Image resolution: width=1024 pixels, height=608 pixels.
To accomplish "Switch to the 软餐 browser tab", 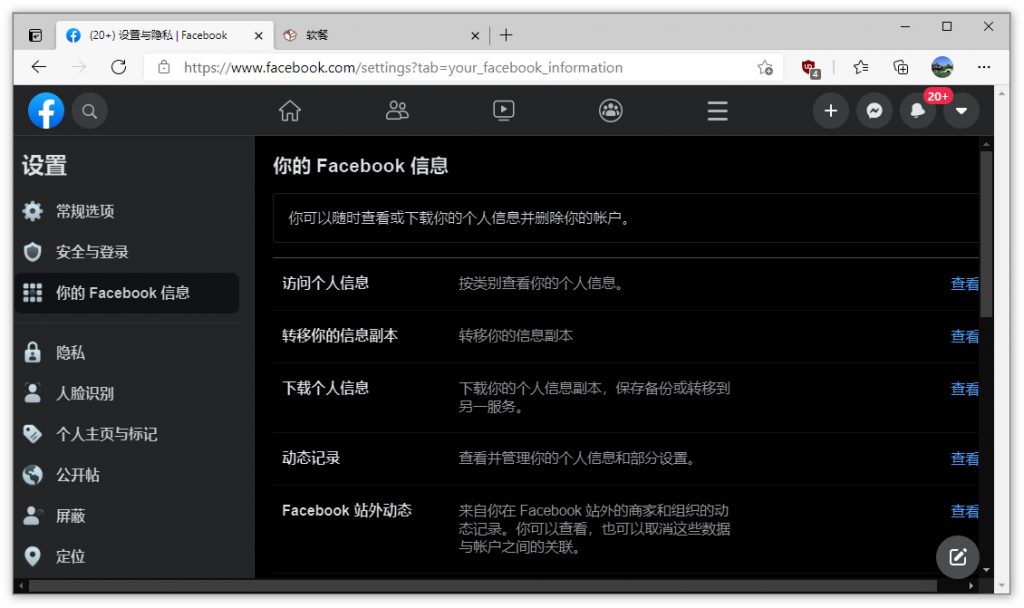I will [x=380, y=35].
